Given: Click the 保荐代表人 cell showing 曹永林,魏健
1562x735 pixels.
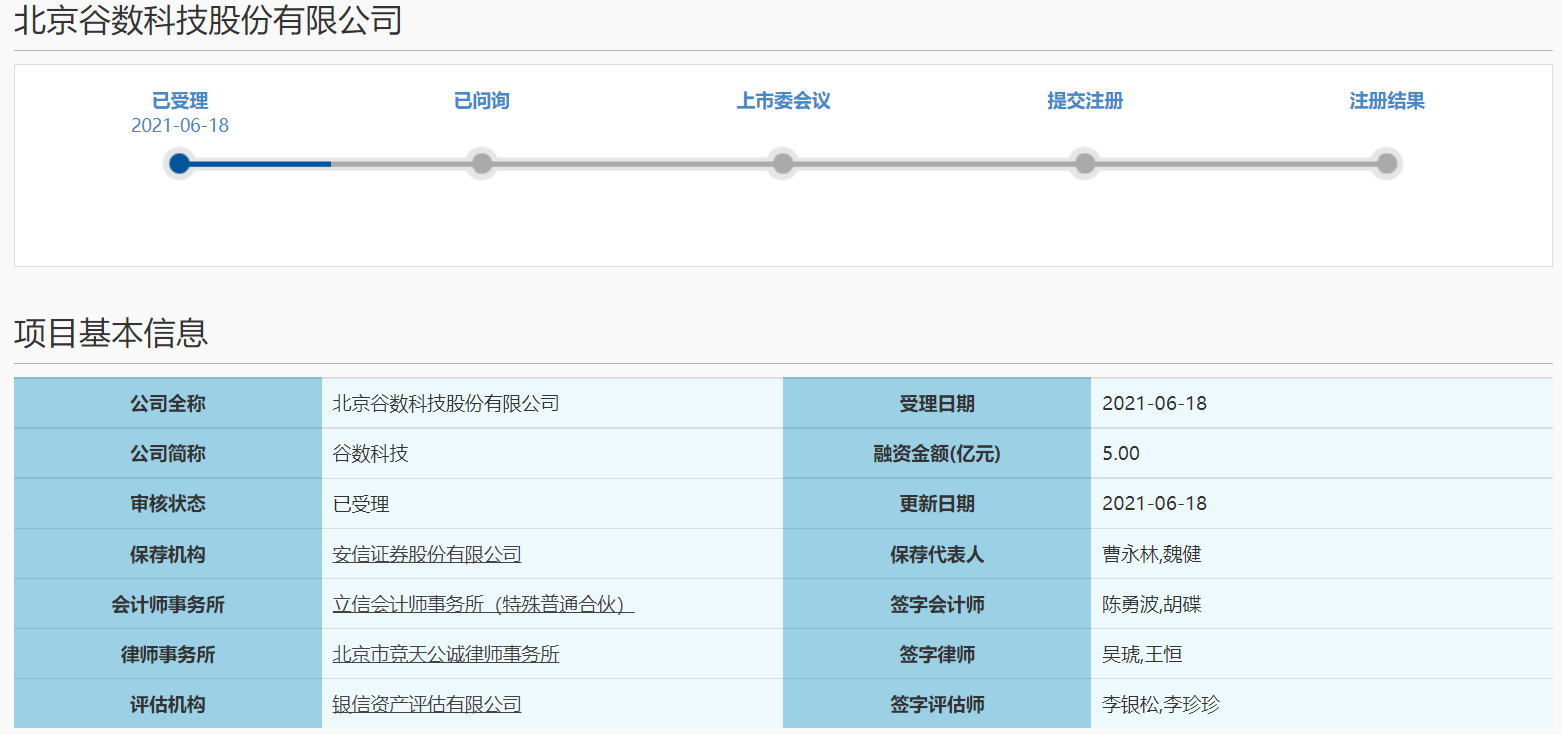Looking at the screenshot, I should click(1150, 554).
